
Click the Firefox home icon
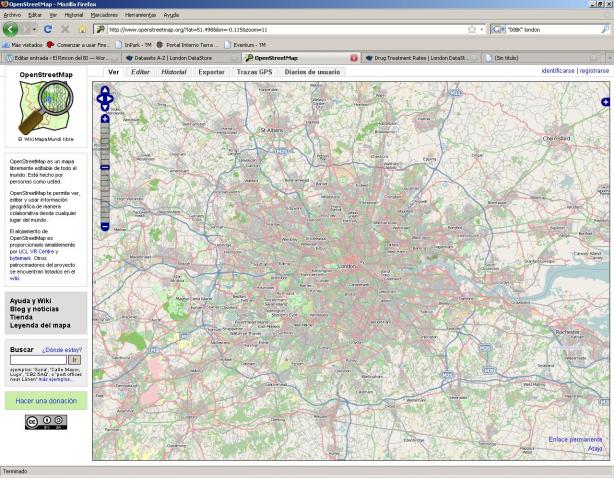click(x=82, y=29)
